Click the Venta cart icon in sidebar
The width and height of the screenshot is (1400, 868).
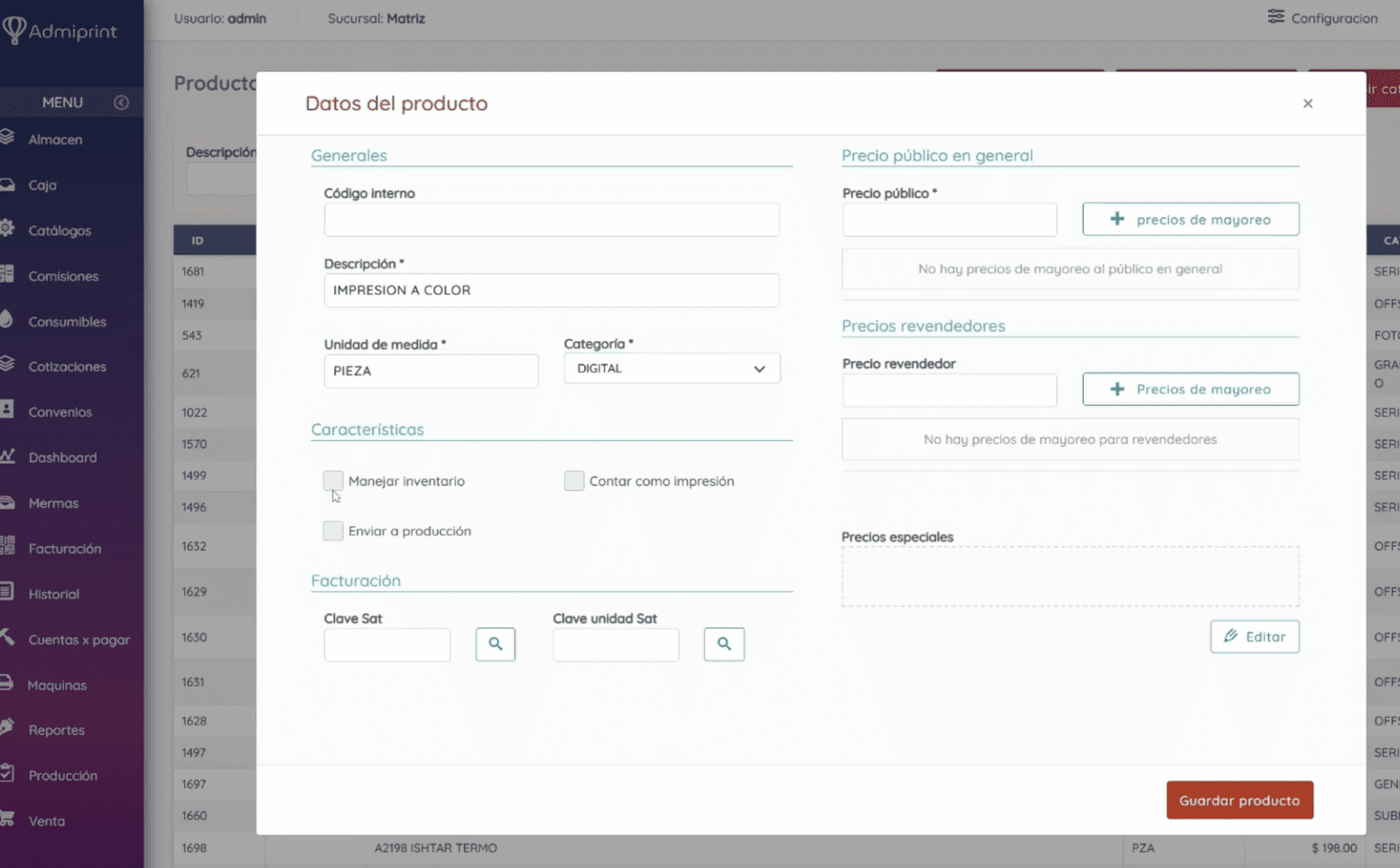tap(7, 819)
